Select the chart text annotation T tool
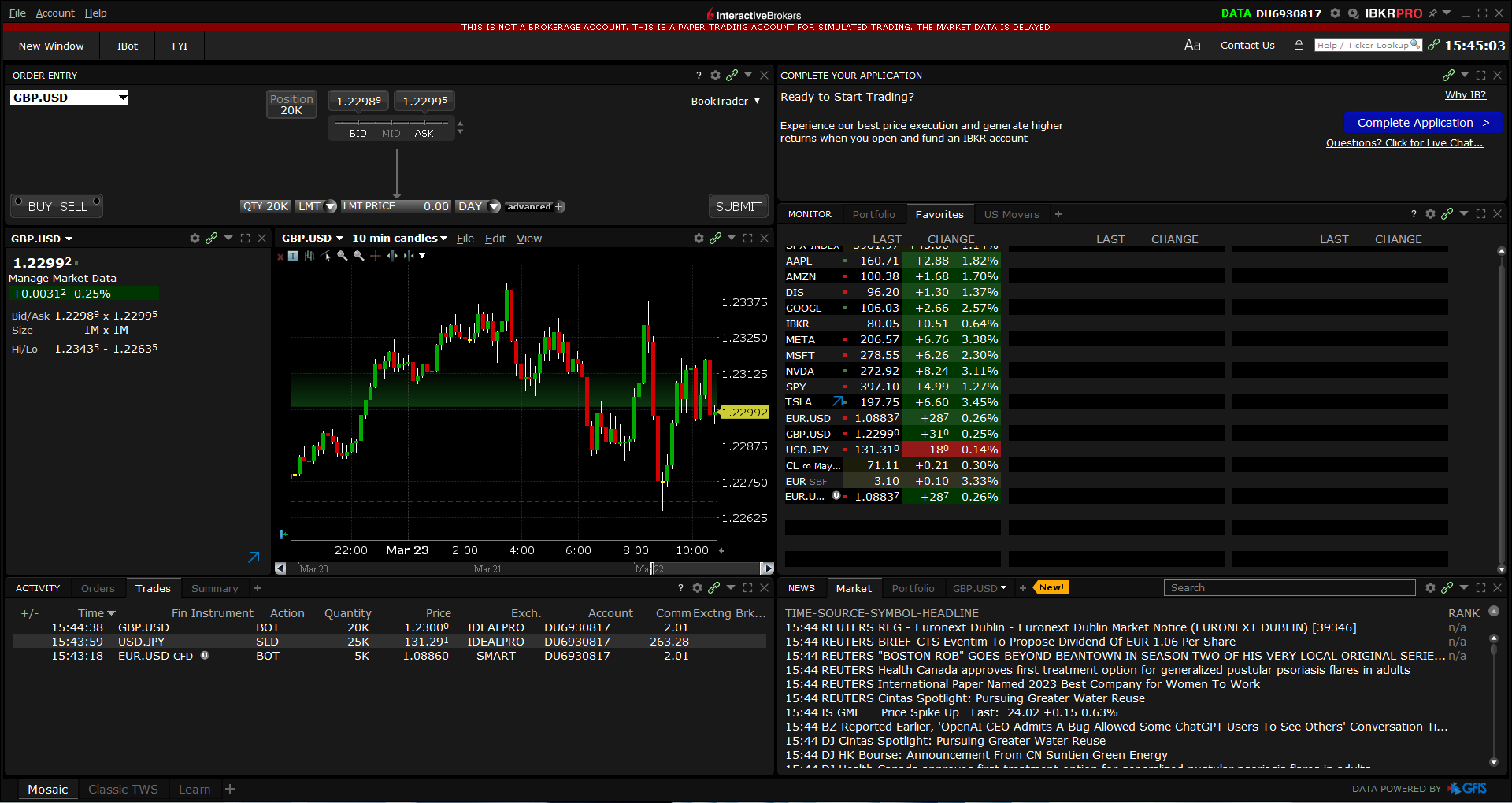 [293, 256]
